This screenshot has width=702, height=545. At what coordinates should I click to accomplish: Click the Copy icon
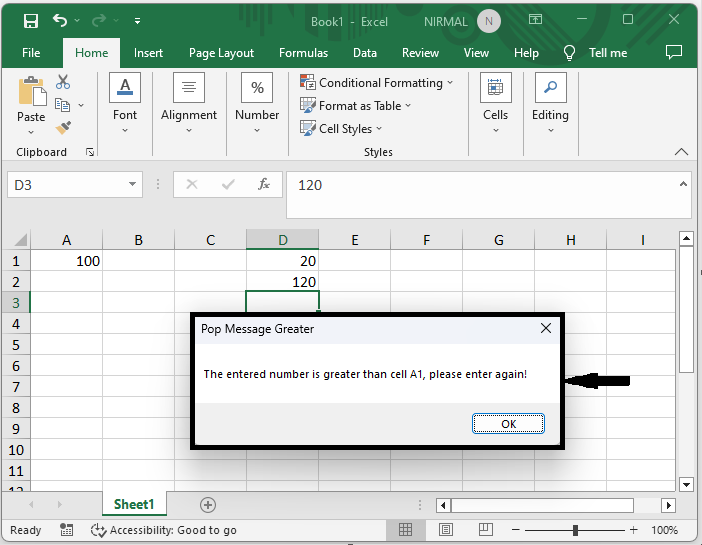(x=62, y=105)
